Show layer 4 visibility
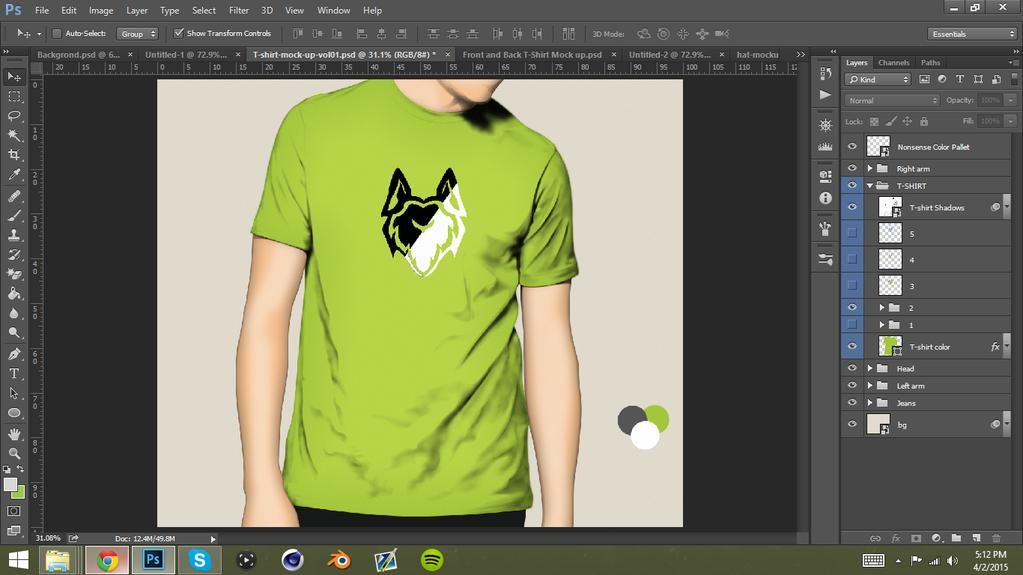This screenshot has height=575, width=1023. pos(851,259)
